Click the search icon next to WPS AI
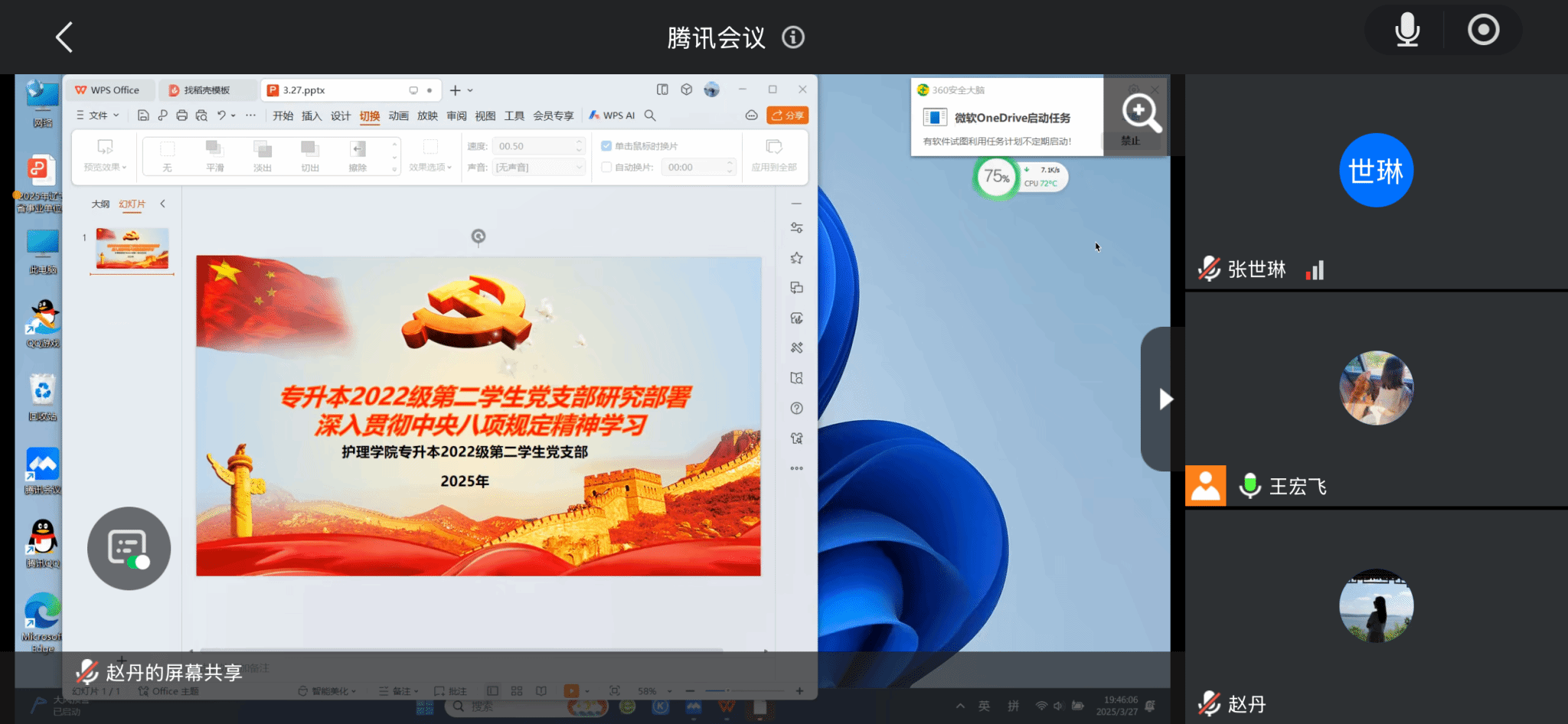Screen dimensions: 1568x724 click(x=650, y=116)
